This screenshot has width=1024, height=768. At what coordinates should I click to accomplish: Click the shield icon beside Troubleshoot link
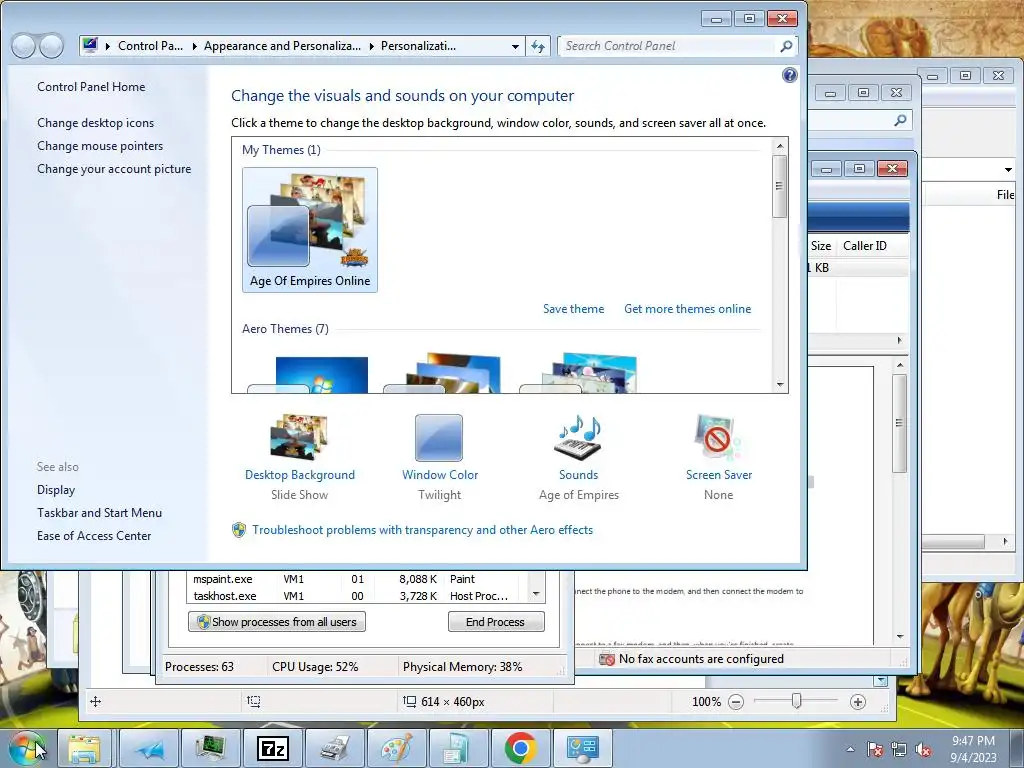click(239, 530)
